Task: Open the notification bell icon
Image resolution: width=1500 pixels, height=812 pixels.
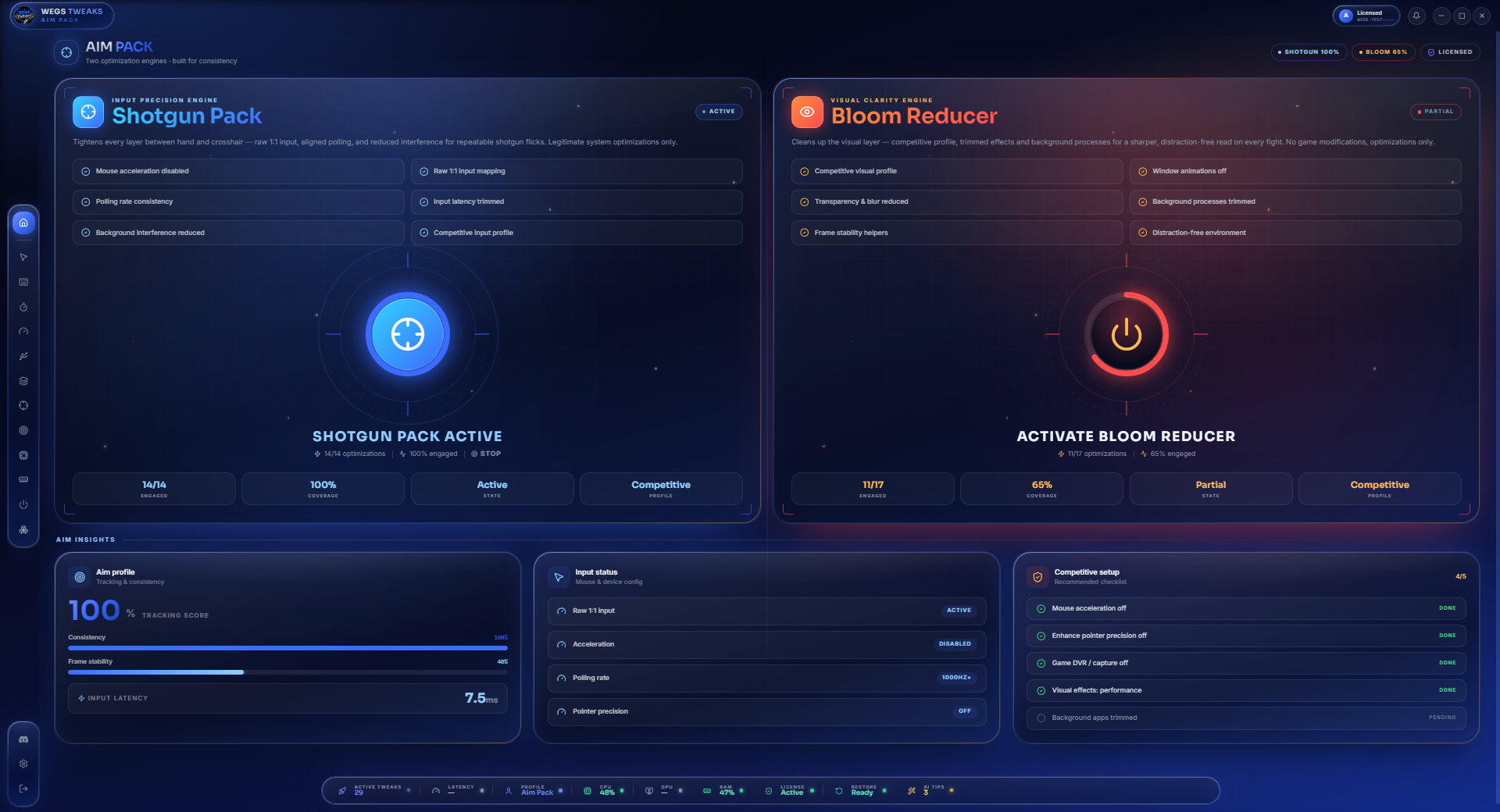Action: click(1416, 16)
